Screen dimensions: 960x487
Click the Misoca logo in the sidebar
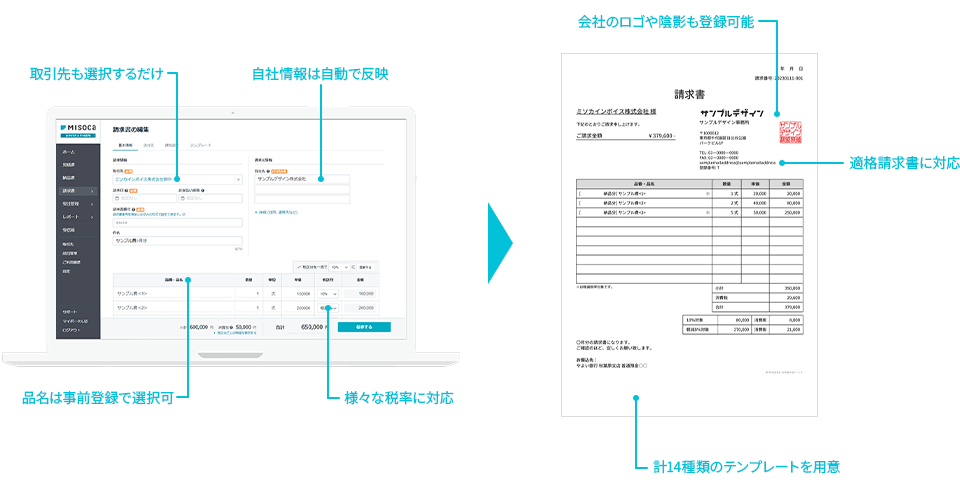[77, 129]
